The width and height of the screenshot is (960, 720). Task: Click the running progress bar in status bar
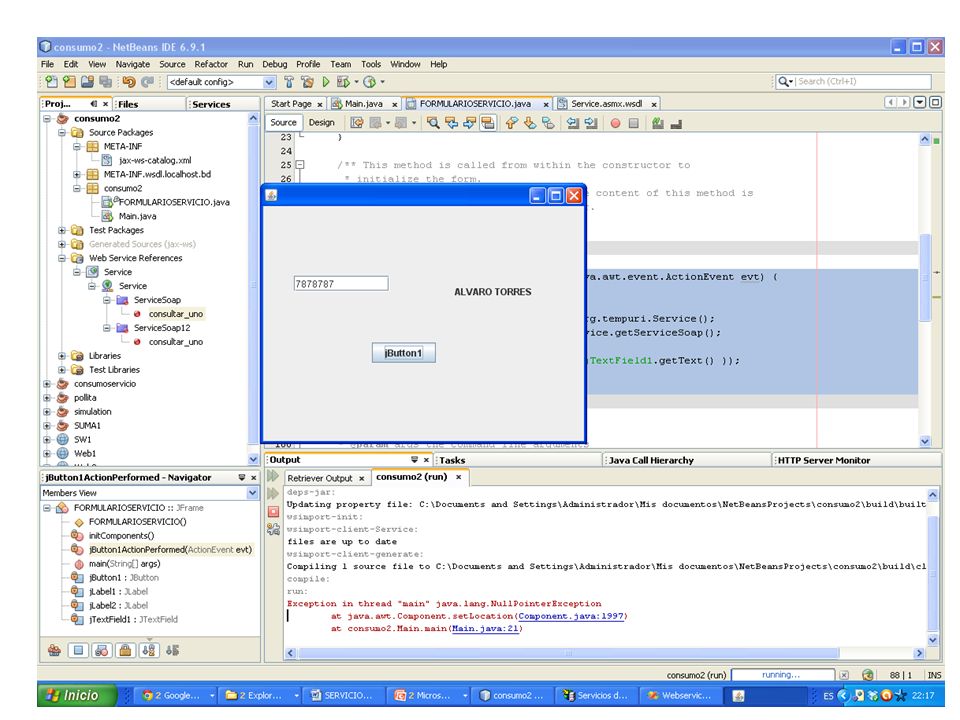coord(782,675)
